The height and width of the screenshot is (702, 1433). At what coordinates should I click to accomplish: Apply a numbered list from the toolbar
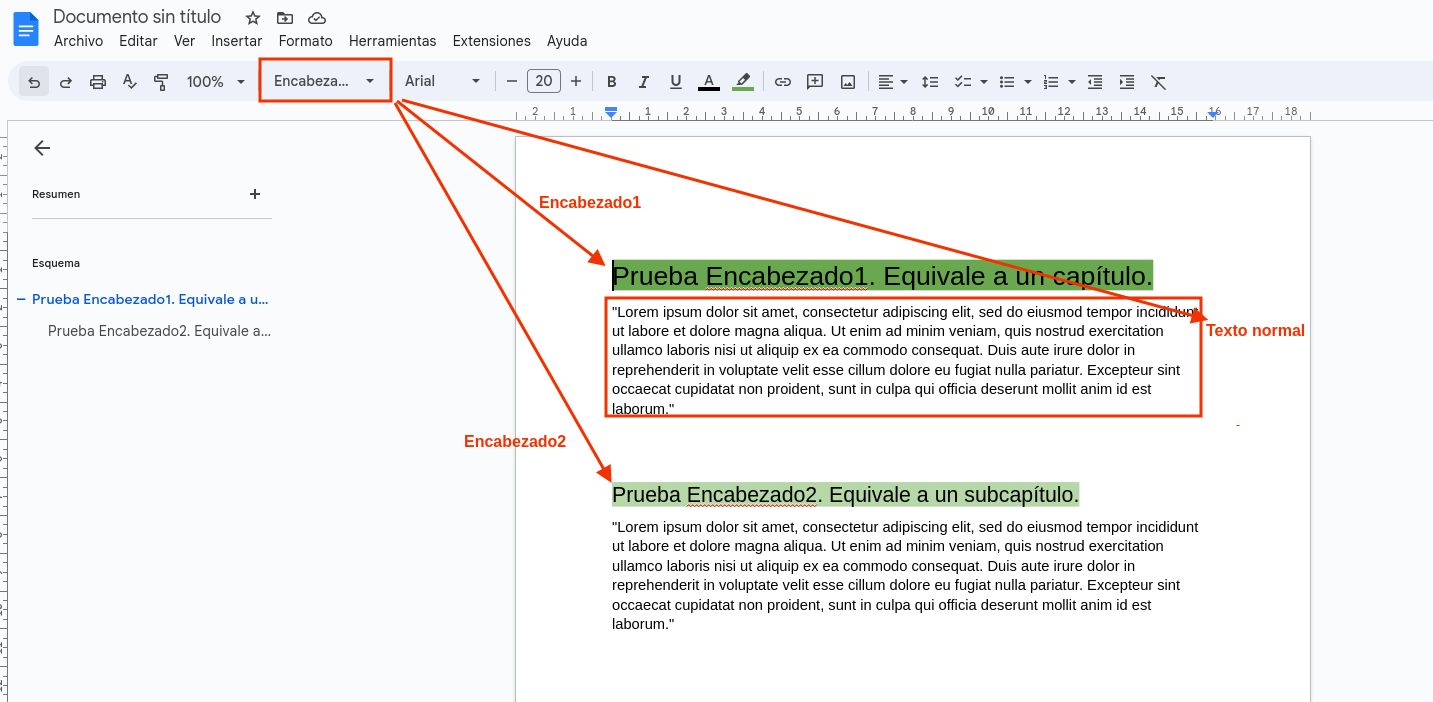point(1051,82)
